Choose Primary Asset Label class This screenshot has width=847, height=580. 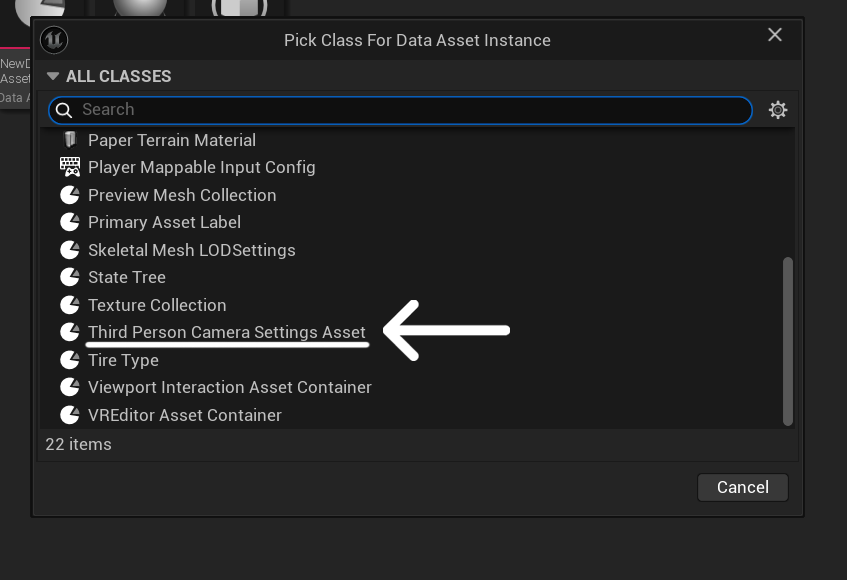pyautogui.click(x=164, y=222)
